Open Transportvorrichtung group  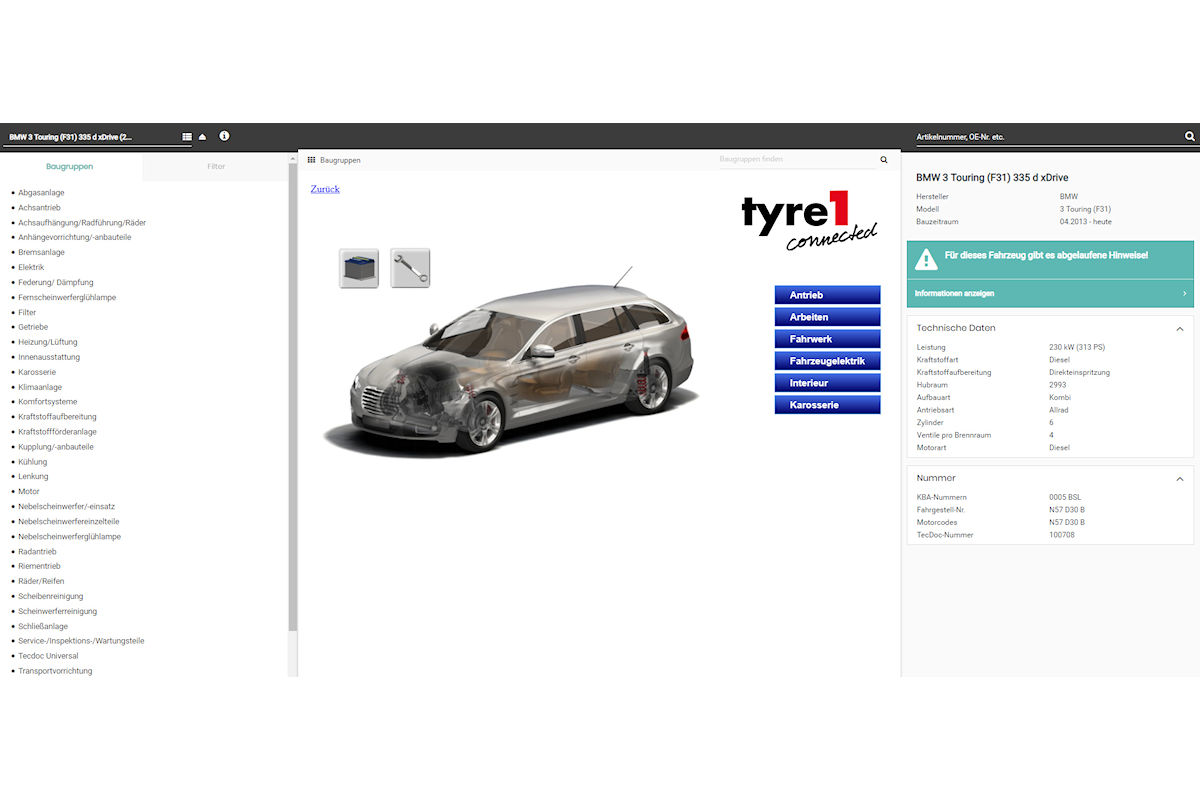pos(55,671)
